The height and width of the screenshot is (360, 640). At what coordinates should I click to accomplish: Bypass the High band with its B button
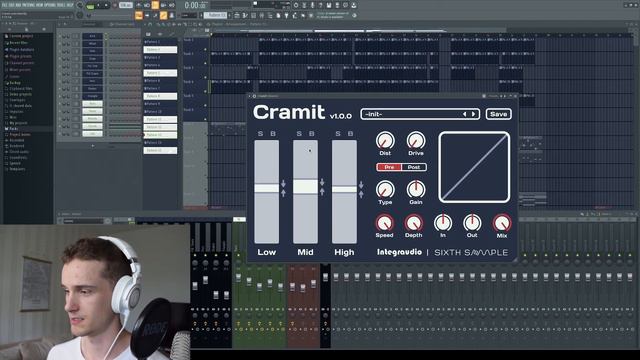(x=350, y=134)
